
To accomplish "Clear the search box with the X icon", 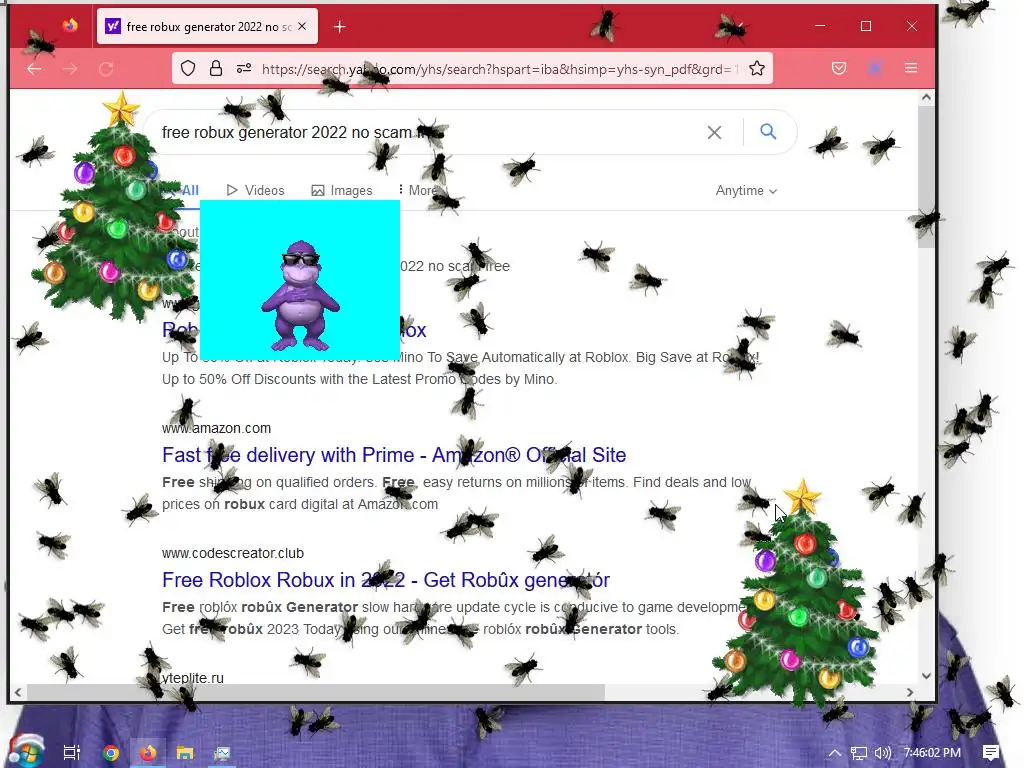I will tap(714, 133).
